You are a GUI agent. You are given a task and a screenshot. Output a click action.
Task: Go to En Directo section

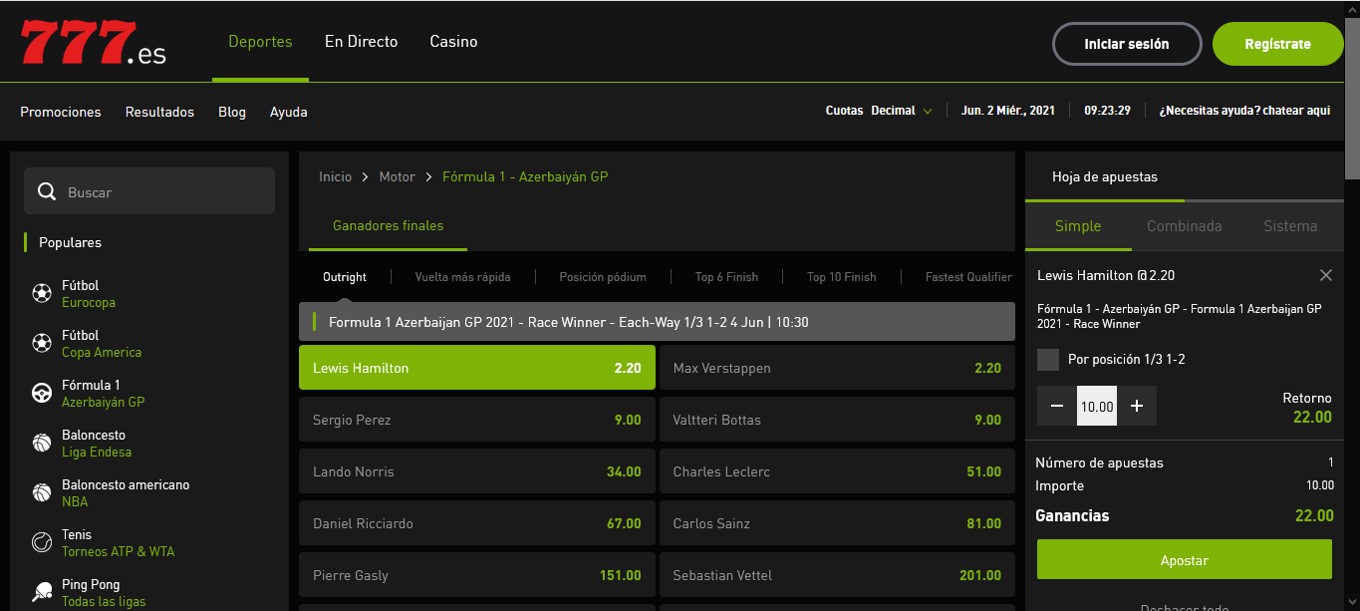coord(361,42)
